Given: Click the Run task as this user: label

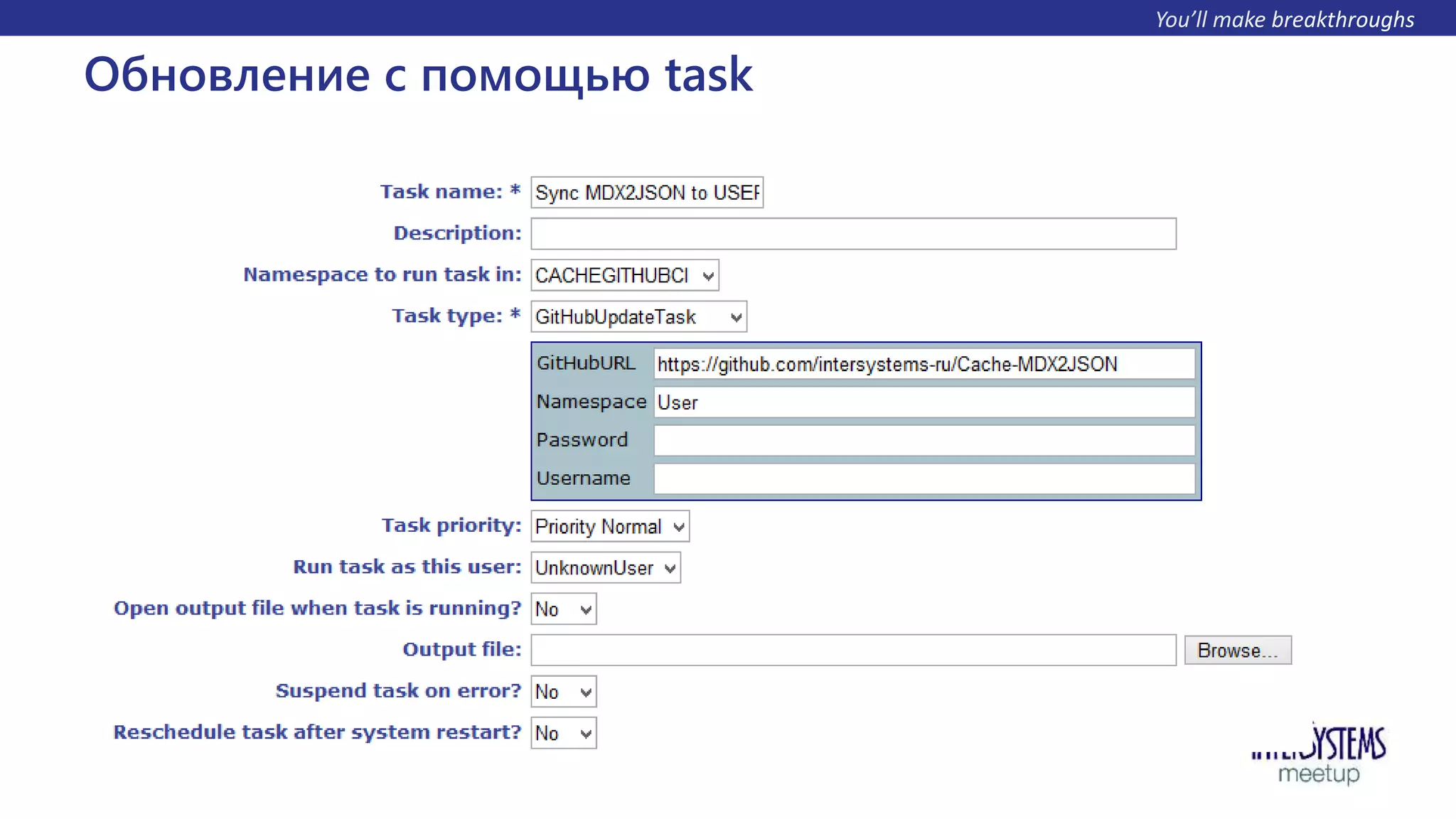Looking at the screenshot, I should 407,567.
